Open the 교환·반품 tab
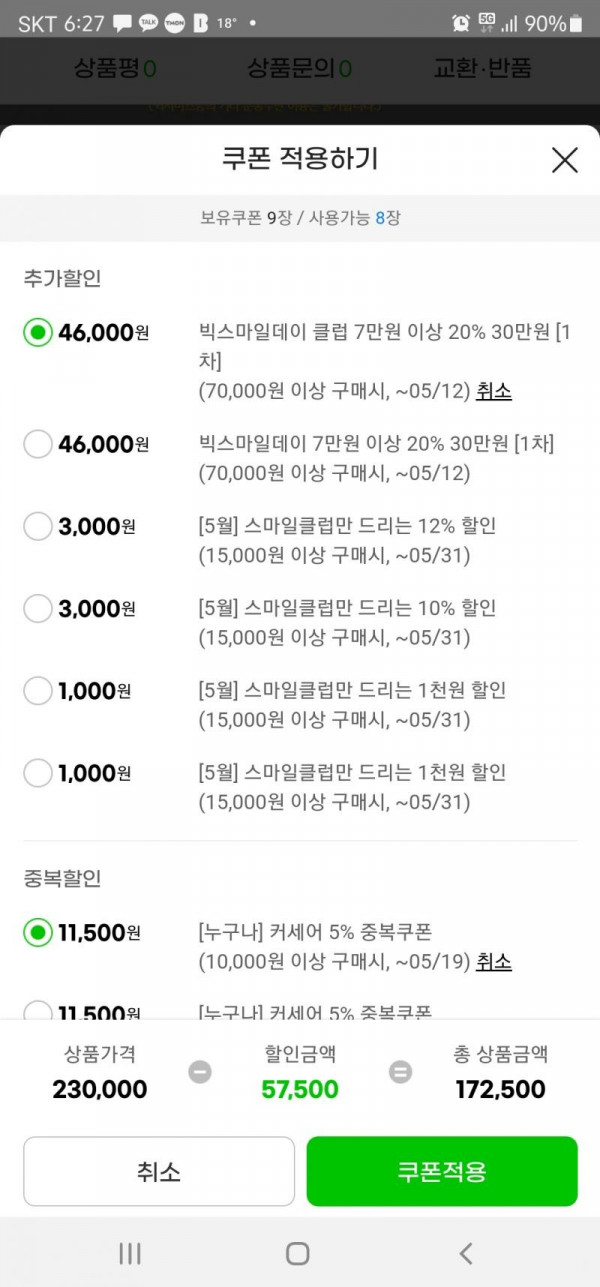Viewport: 600px width, 1287px height. click(482, 68)
